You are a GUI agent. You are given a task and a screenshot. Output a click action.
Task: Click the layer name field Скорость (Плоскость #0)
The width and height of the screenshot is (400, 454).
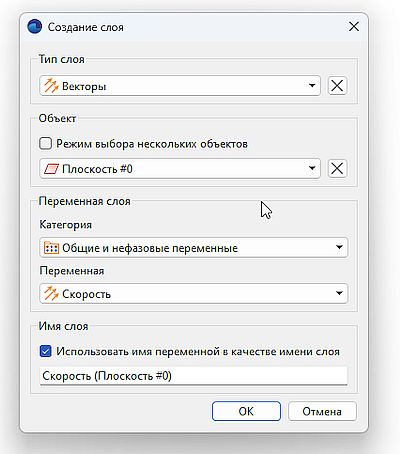193,376
